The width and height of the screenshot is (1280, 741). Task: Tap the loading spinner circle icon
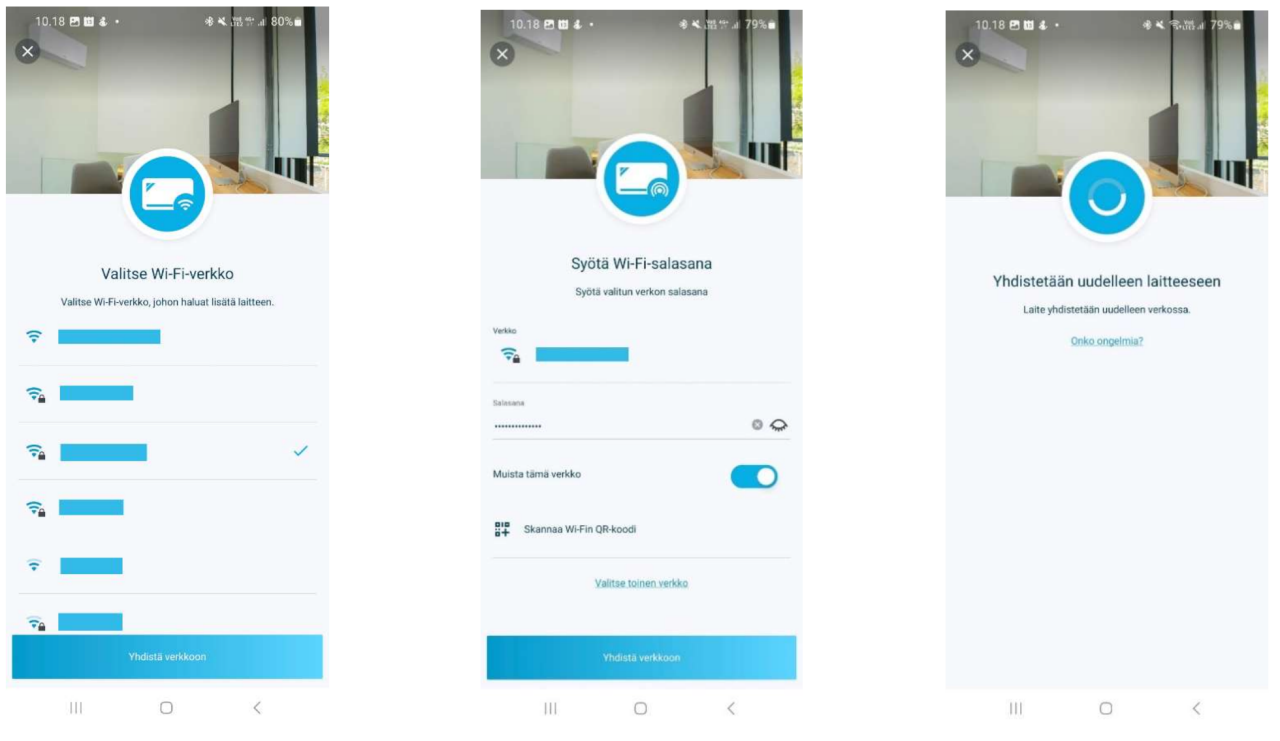[x=1106, y=197]
